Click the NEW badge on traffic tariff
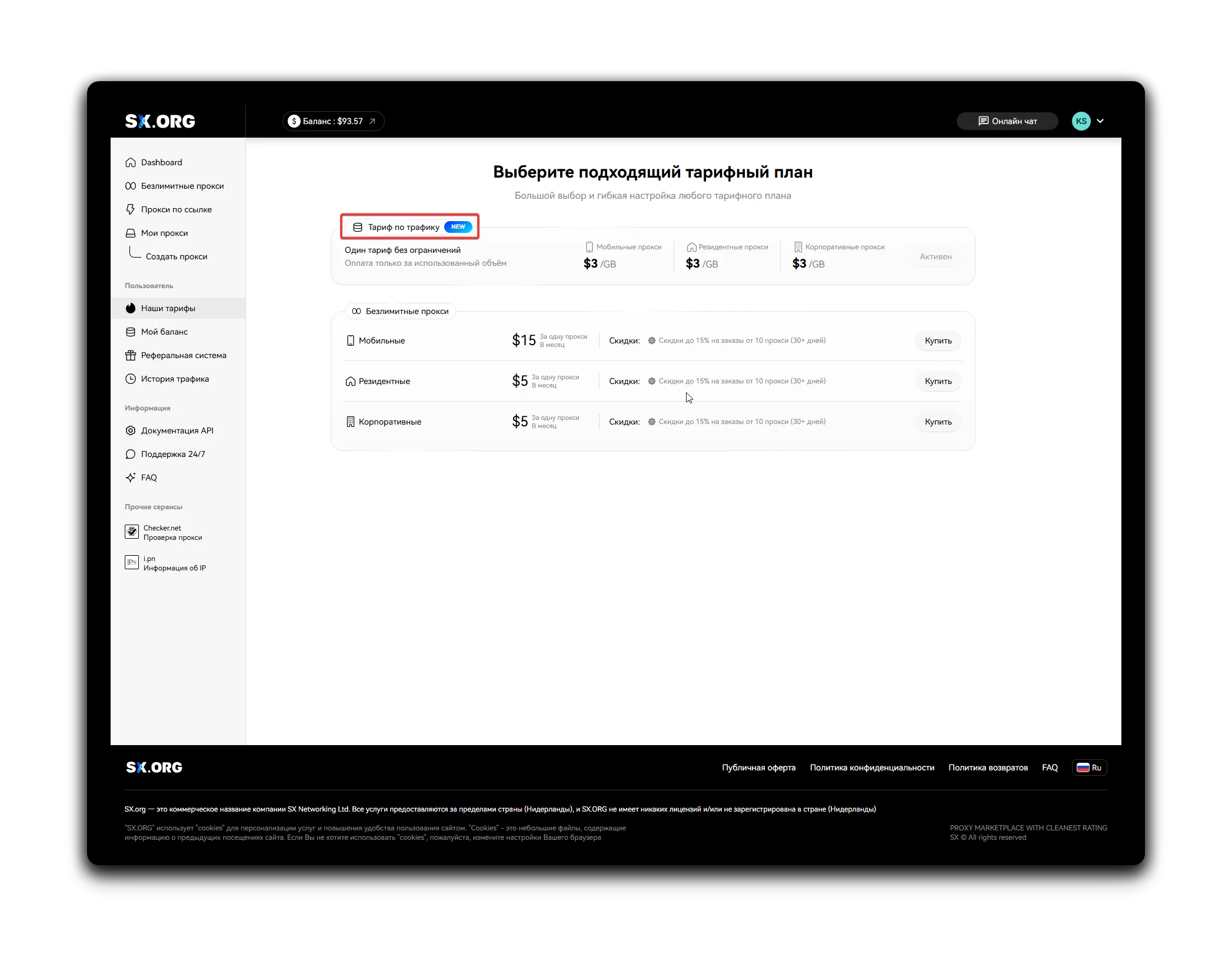Screen dimensions: 1232x958 tap(458, 227)
